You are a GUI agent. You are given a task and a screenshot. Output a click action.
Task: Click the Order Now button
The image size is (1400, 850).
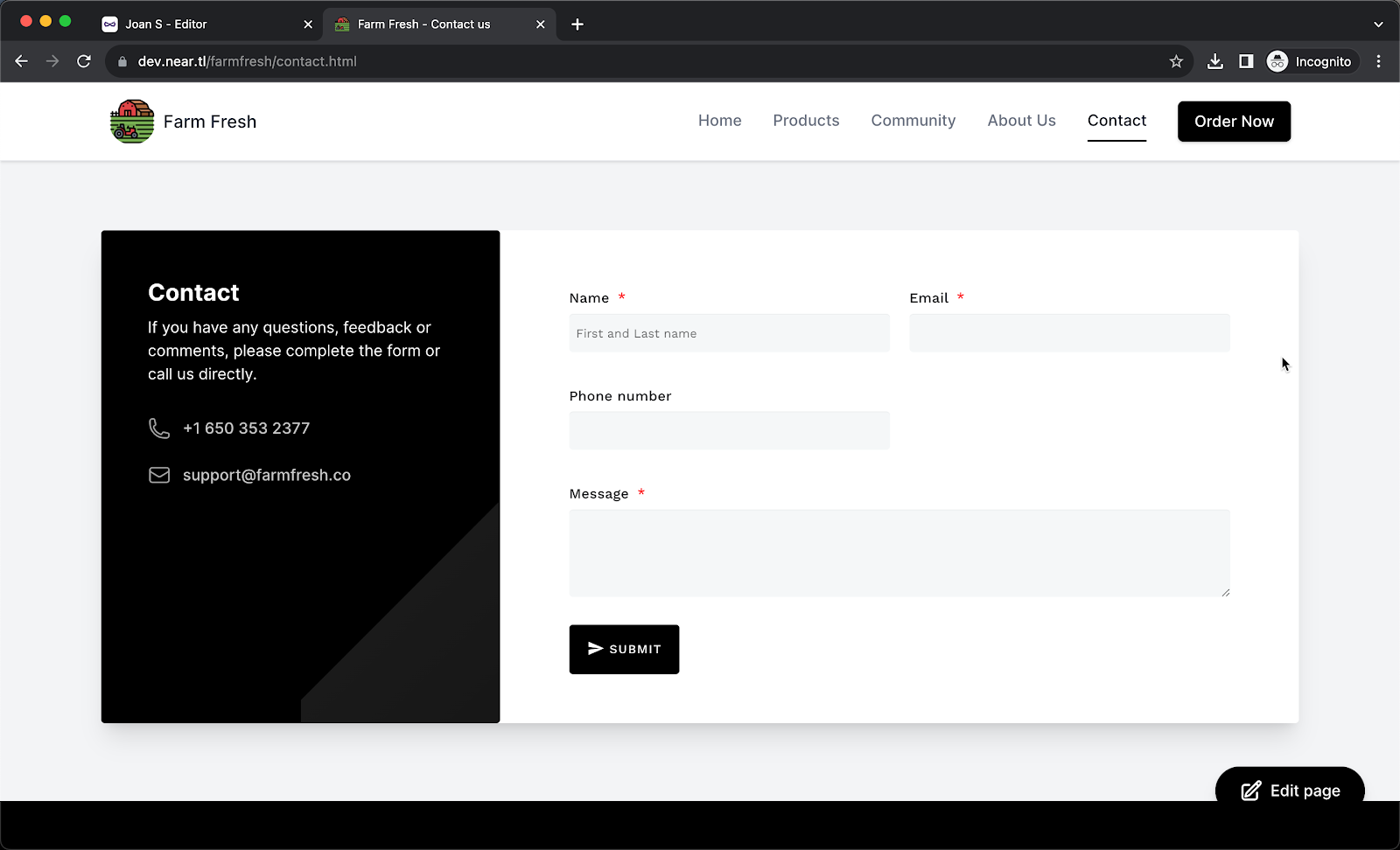[x=1234, y=121]
